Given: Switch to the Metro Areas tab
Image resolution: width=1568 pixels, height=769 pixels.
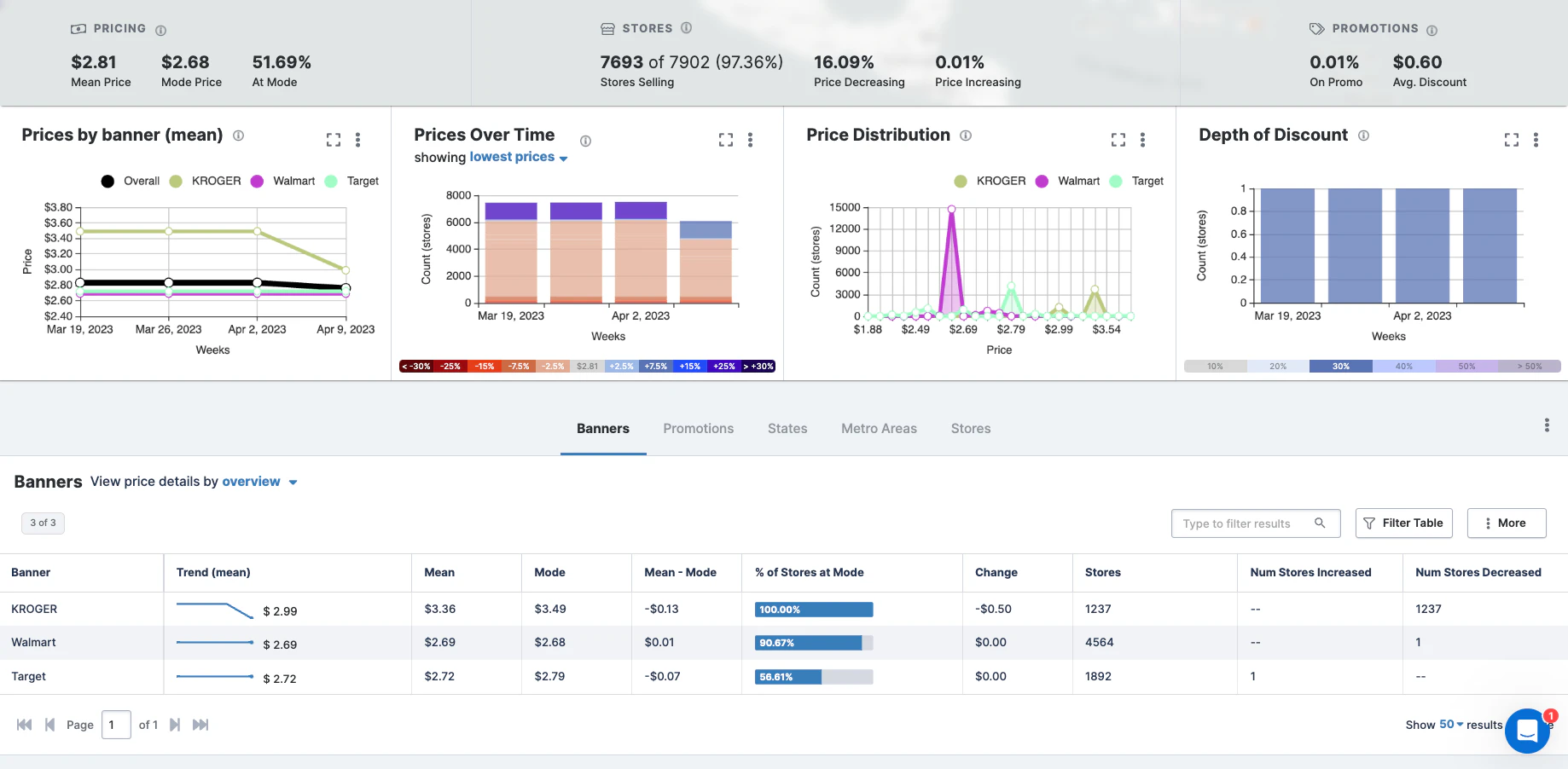Looking at the screenshot, I should point(879,428).
